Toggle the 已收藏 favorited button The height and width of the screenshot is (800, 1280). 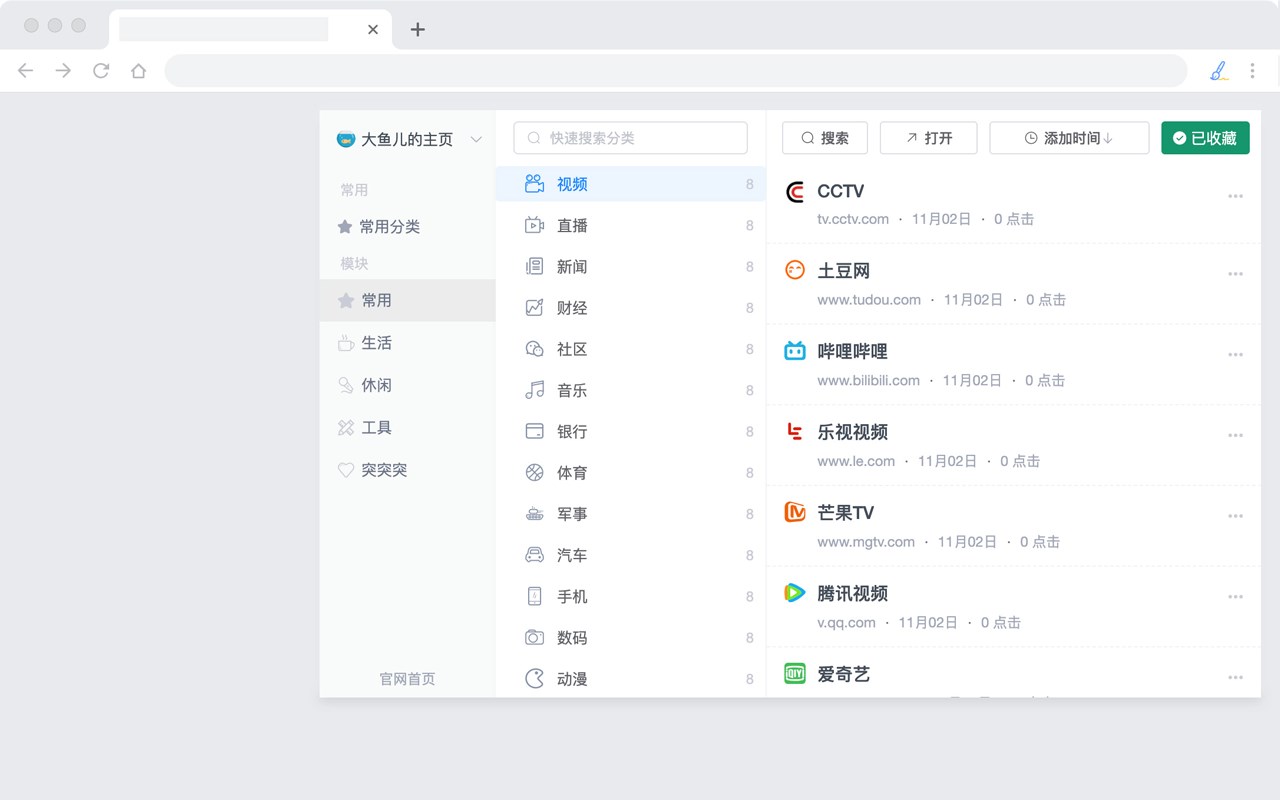tap(1205, 138)
